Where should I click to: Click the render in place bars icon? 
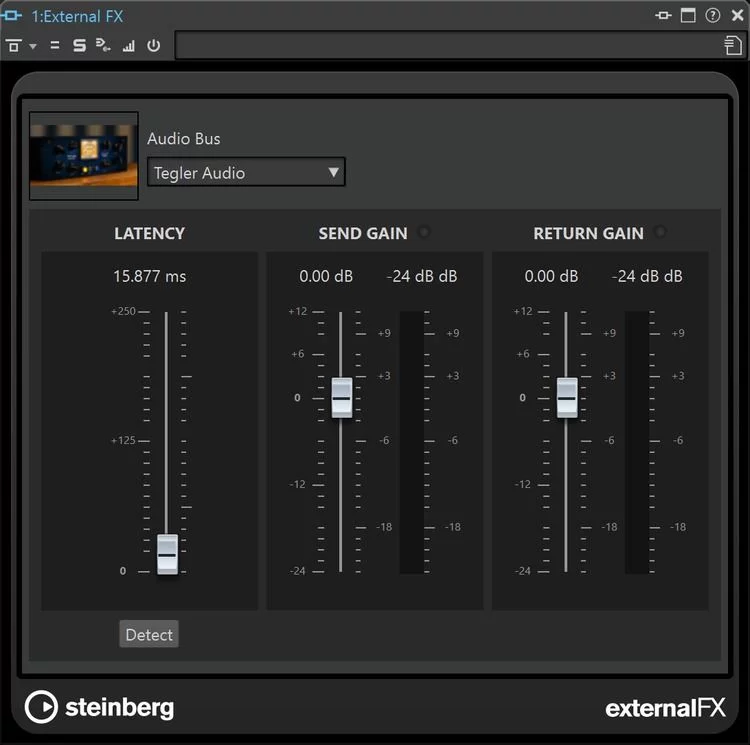129,46
